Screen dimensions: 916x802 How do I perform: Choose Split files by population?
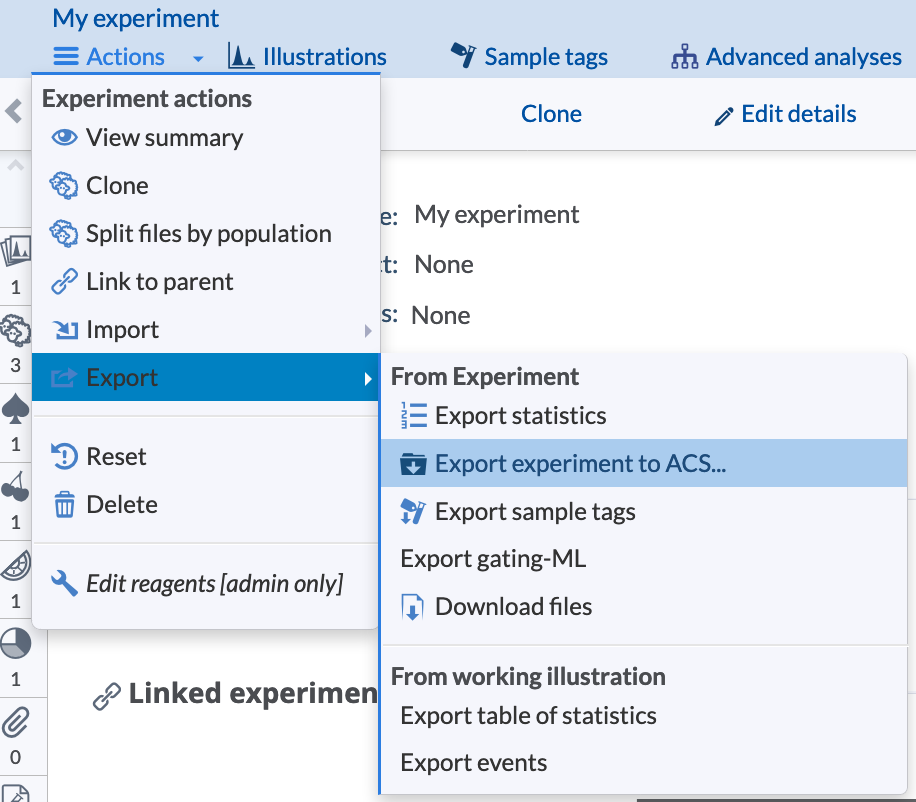pyautogui.click(x=206, y=234)
